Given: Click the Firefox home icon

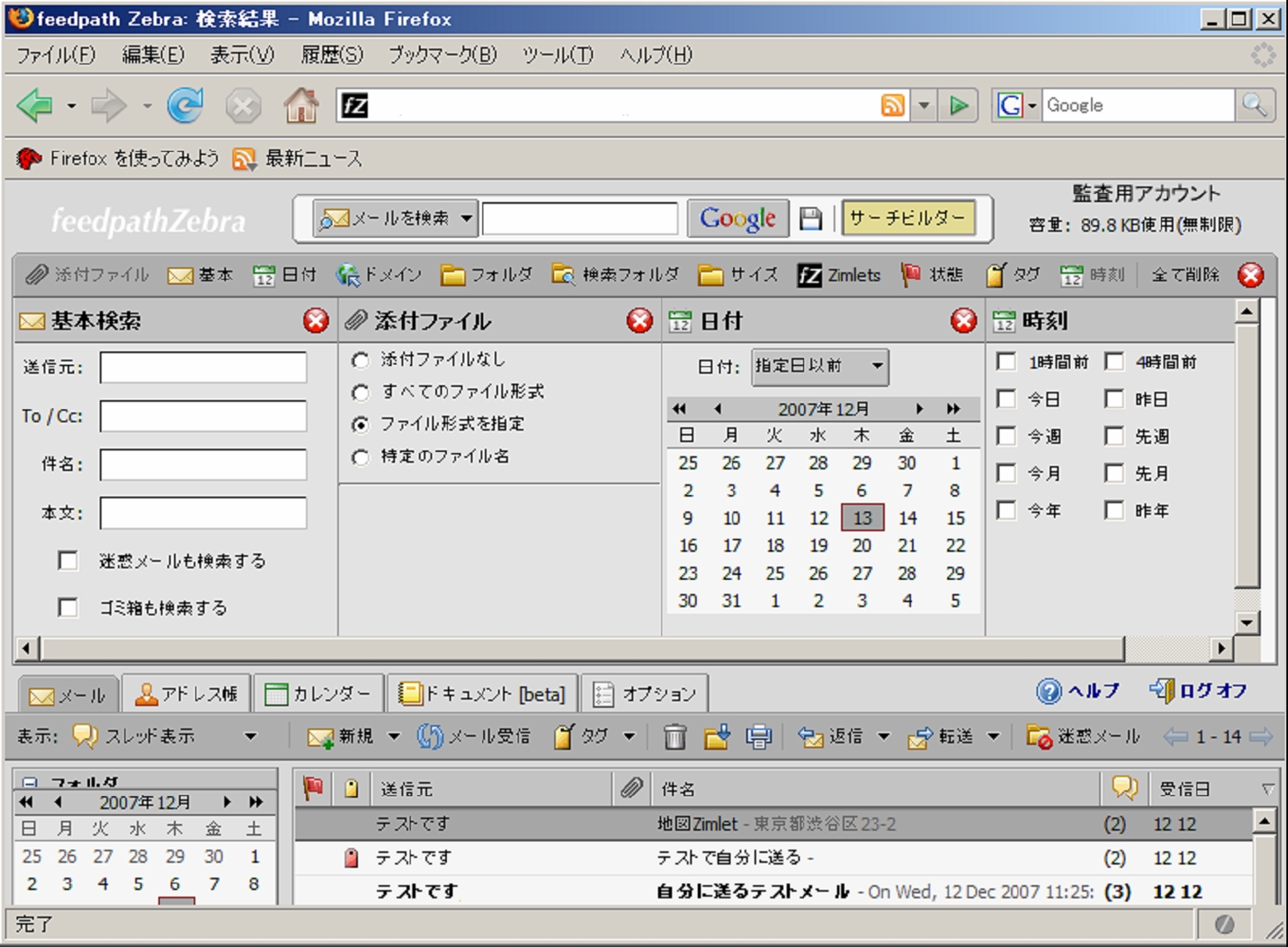Looking at the screenshot, I should click(x=301, y=106).
